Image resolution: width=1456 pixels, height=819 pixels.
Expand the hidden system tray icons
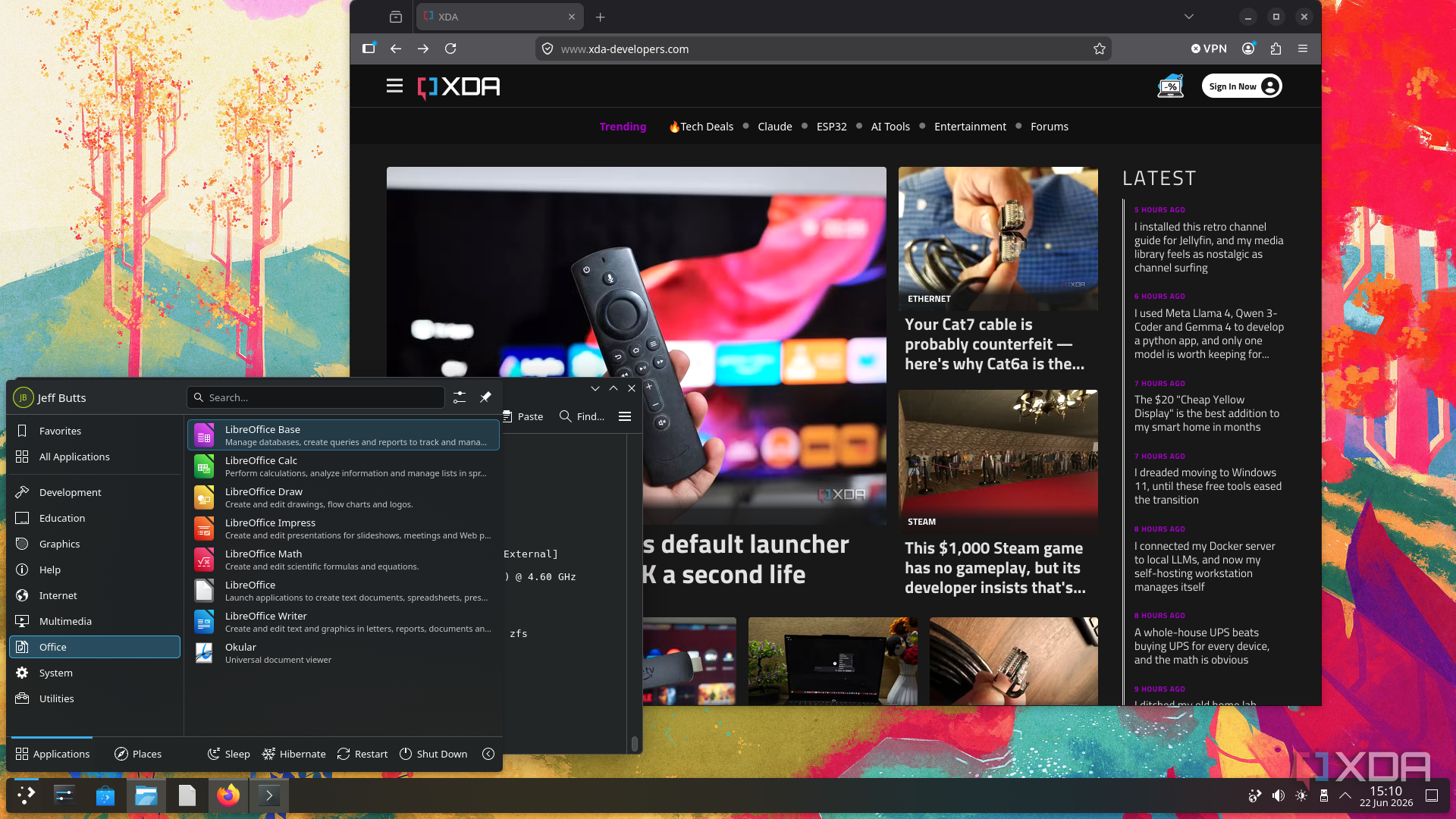point(1345,795)
